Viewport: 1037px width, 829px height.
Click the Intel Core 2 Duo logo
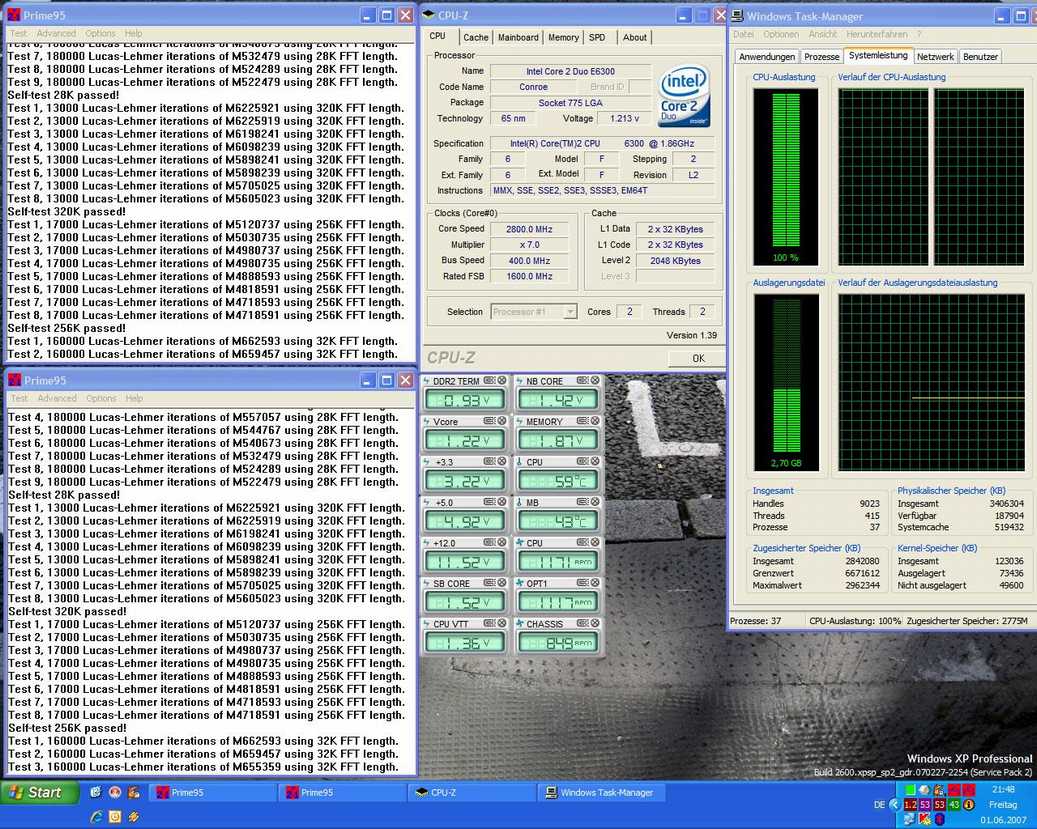[684, 96]
